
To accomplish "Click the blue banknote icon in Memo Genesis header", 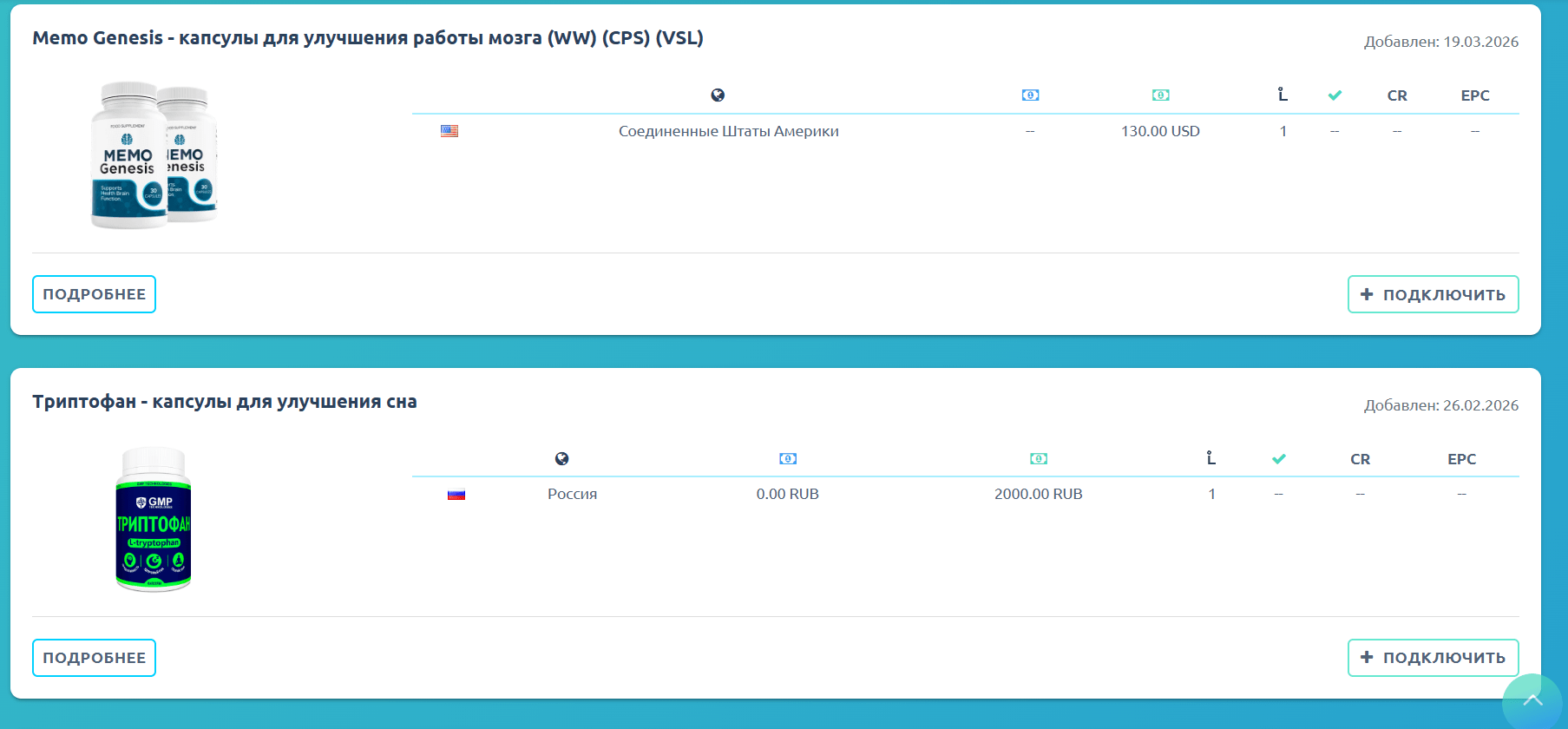I will pyautogui.click(x=1030, y=95).
